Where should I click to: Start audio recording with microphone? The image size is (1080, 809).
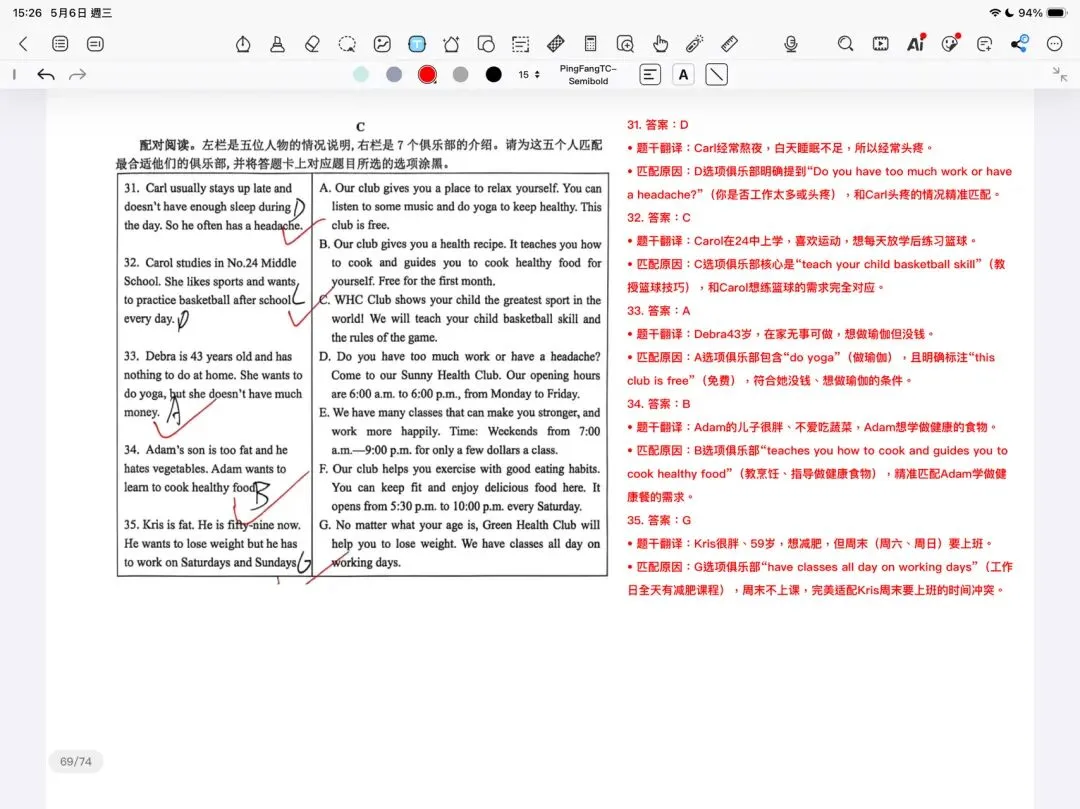coord(791,44)
